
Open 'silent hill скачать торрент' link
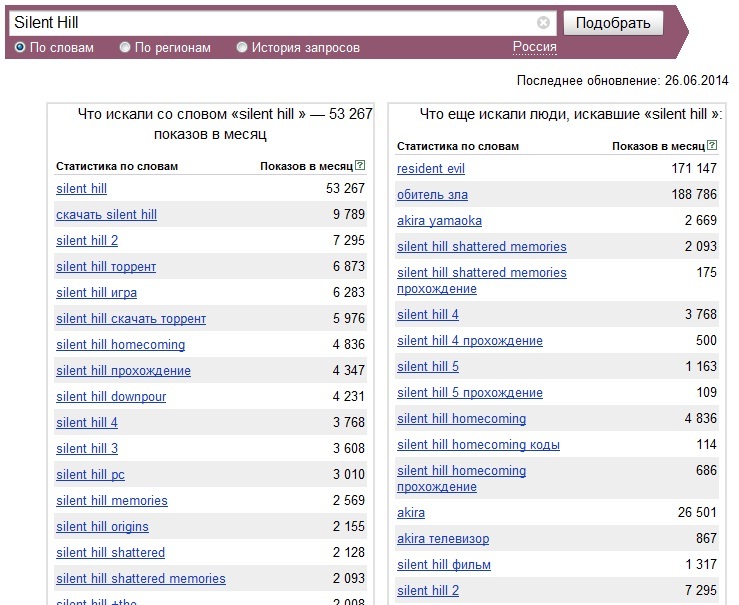(x=131, y=319)
